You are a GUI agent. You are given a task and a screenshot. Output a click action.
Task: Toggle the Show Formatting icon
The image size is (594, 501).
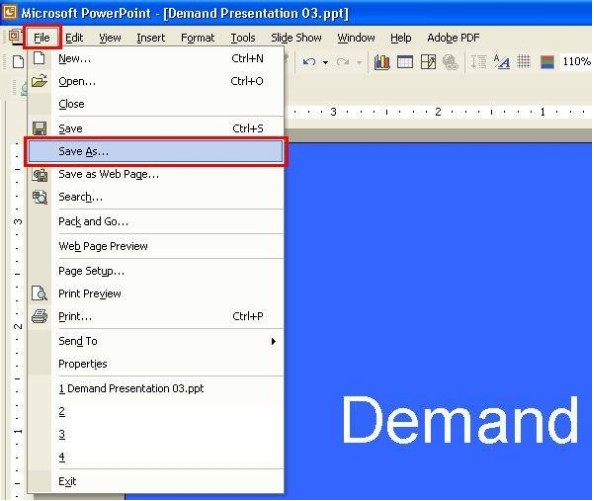[502, 62]
